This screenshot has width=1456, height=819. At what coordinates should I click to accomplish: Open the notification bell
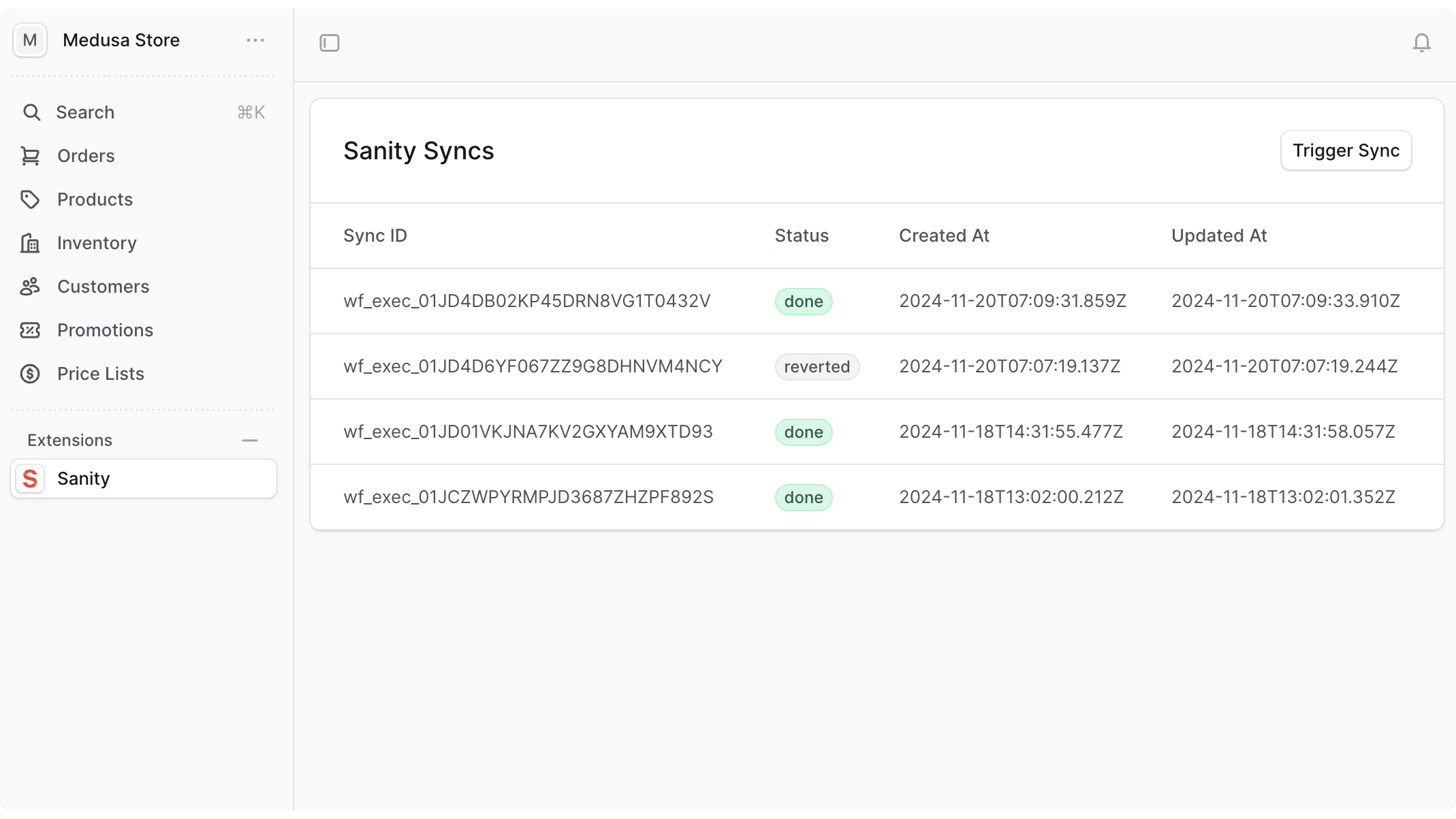point(1423,43)
